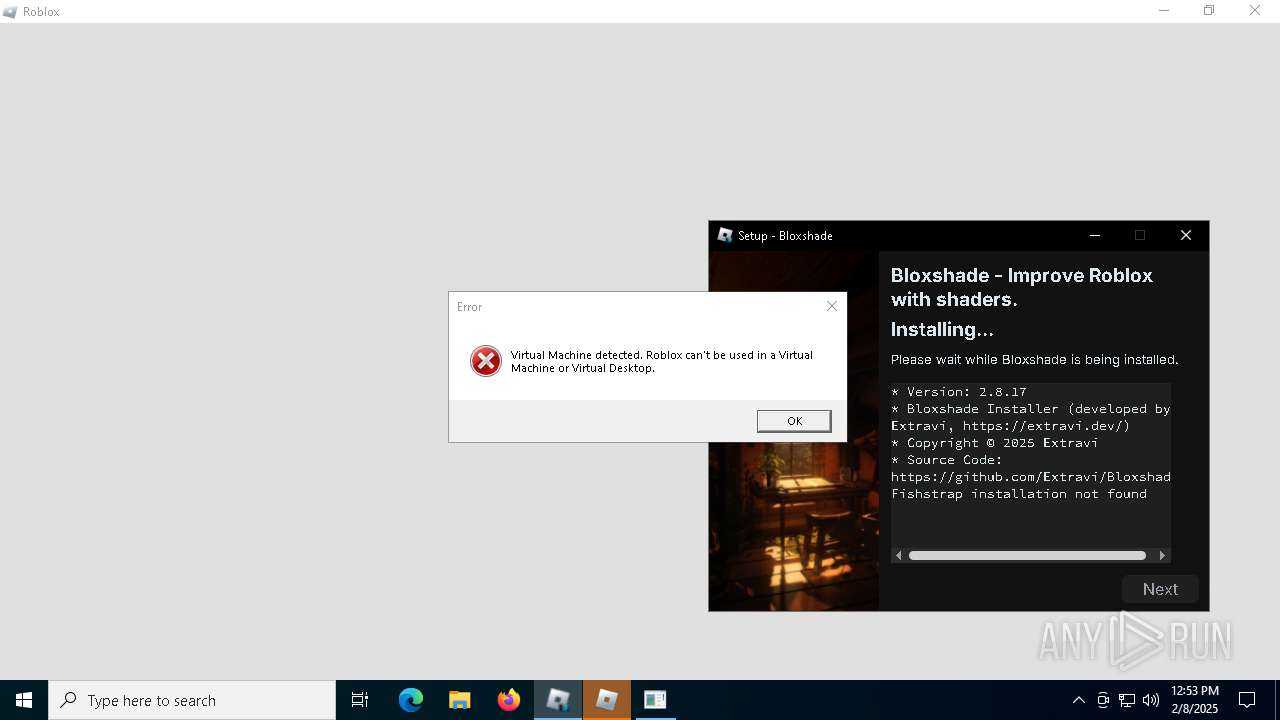Screen dimensions: 1280x720
Task: Click the 'Version: 2.8.17' log line
Action: tap(959, 392)
